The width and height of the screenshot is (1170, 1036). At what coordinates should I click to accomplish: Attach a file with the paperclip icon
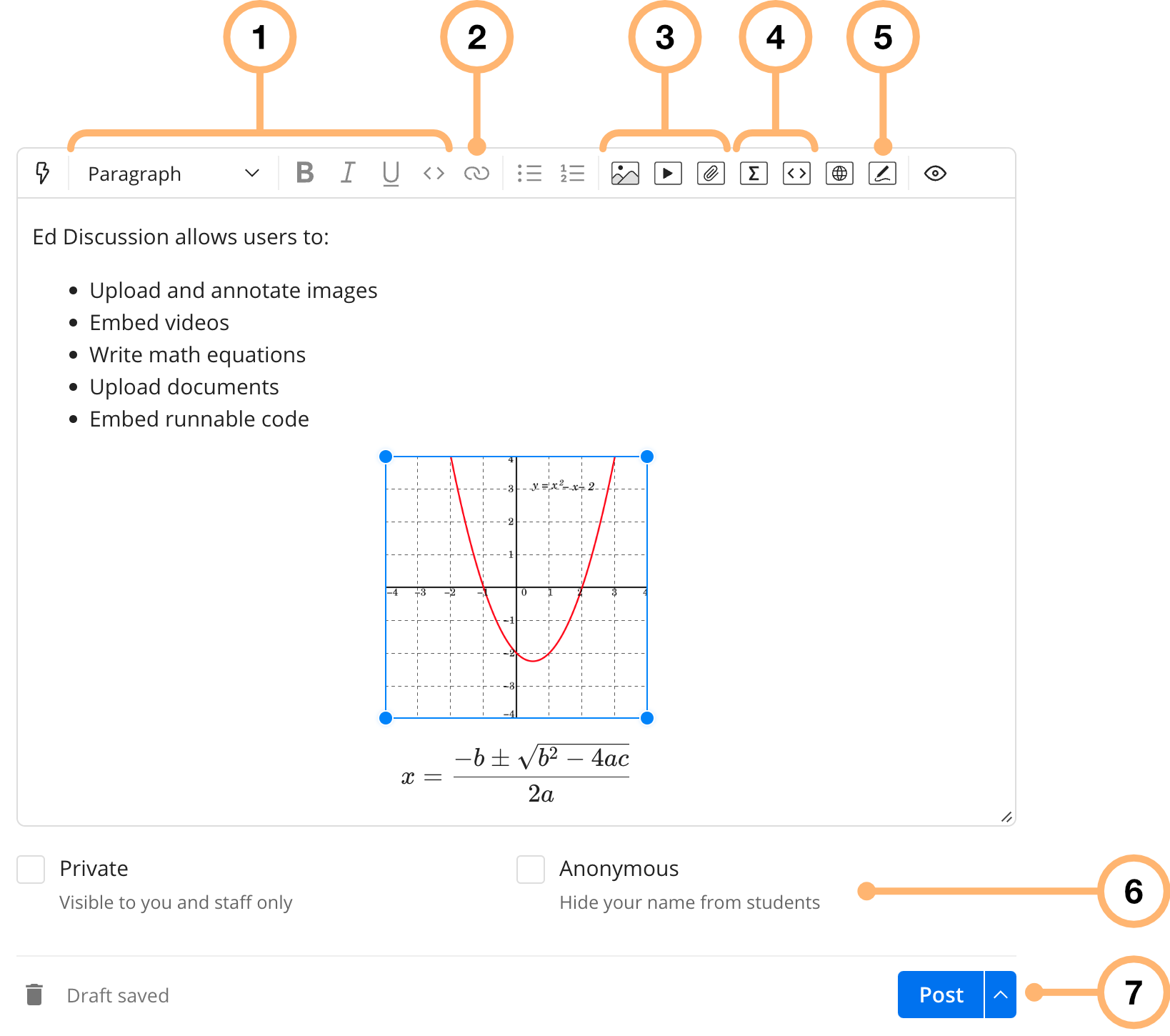click(x=711, y=173)
